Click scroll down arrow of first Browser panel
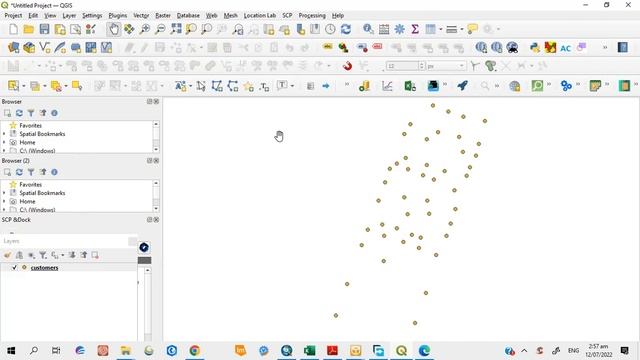Image resolution: width=640 pixels, height=360 pixels. [156, 150]
